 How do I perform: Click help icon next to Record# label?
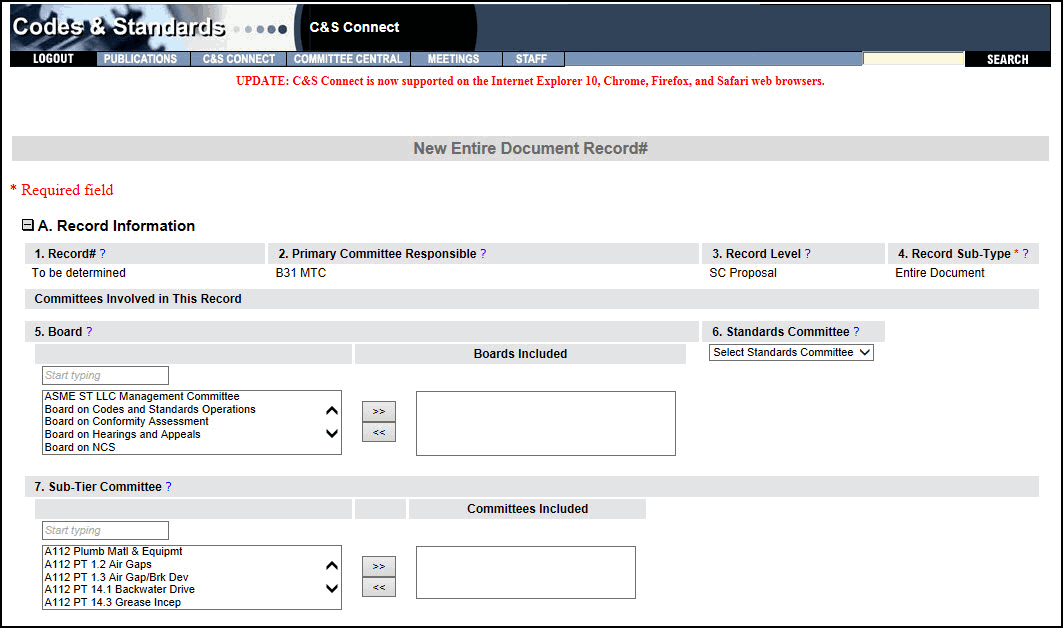pyautogui.click(x=103, y=254)
